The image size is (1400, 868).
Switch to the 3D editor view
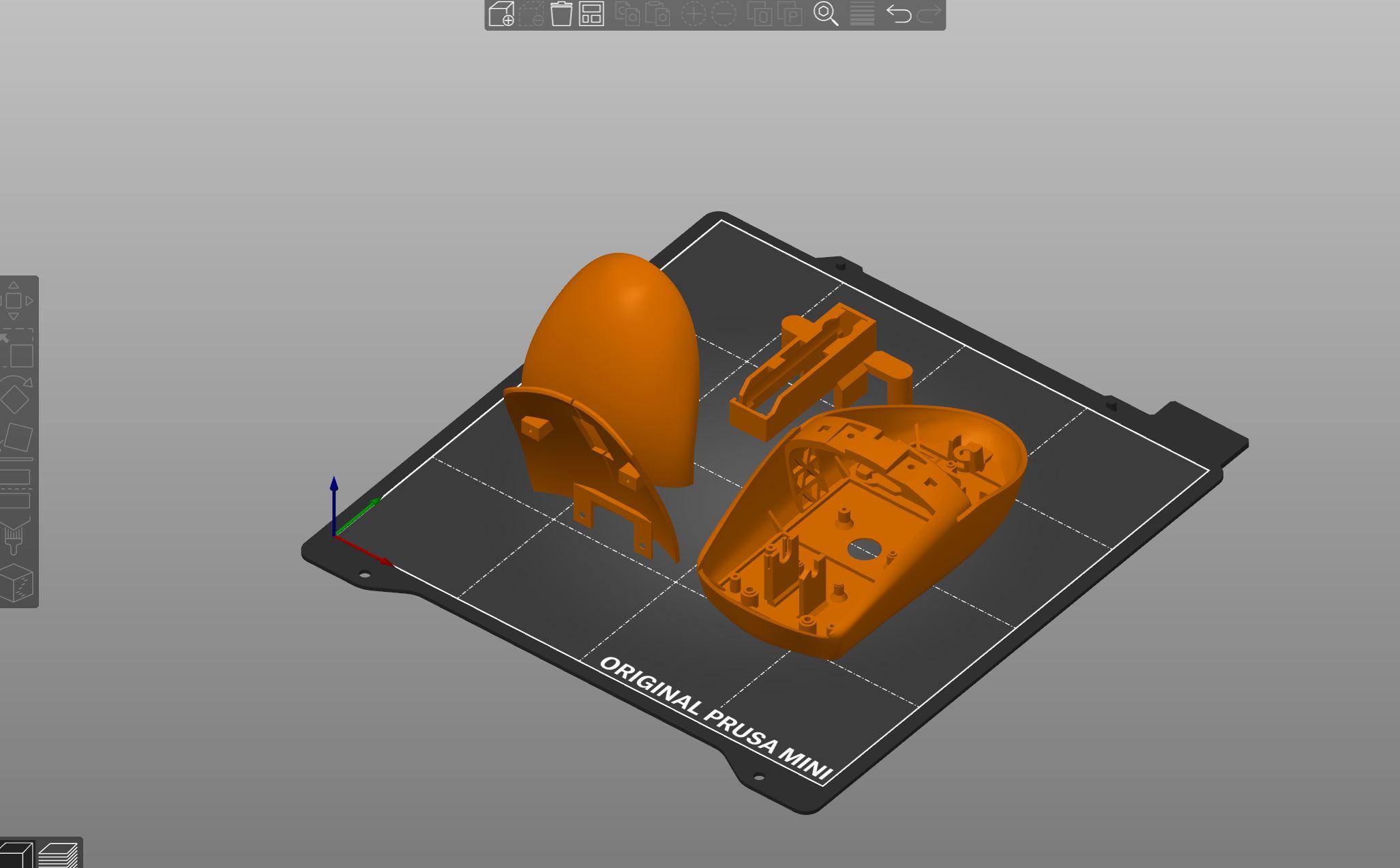(x=15, y=855)
